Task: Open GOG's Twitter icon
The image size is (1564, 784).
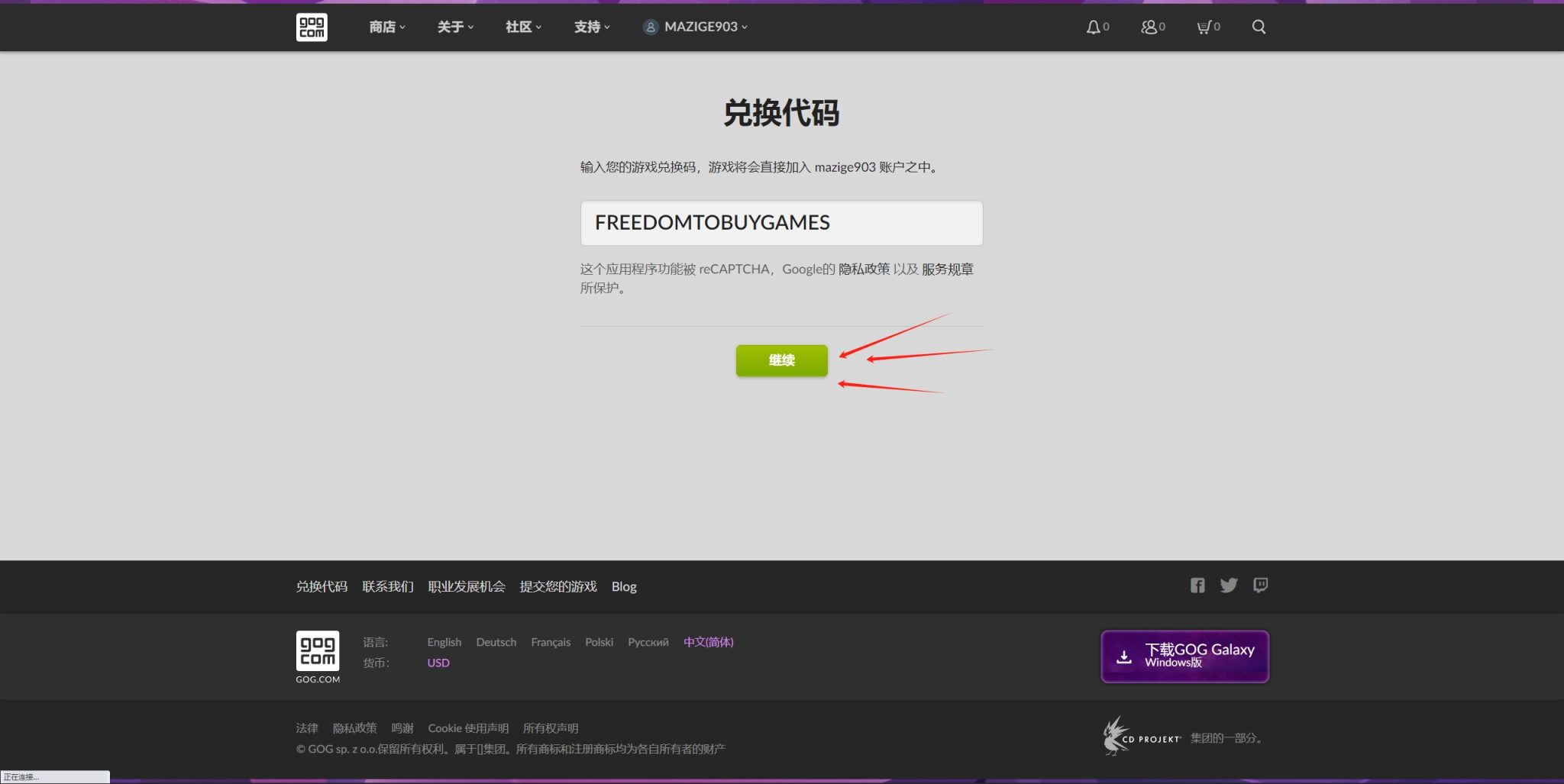Action: [x=1229, y=586]
